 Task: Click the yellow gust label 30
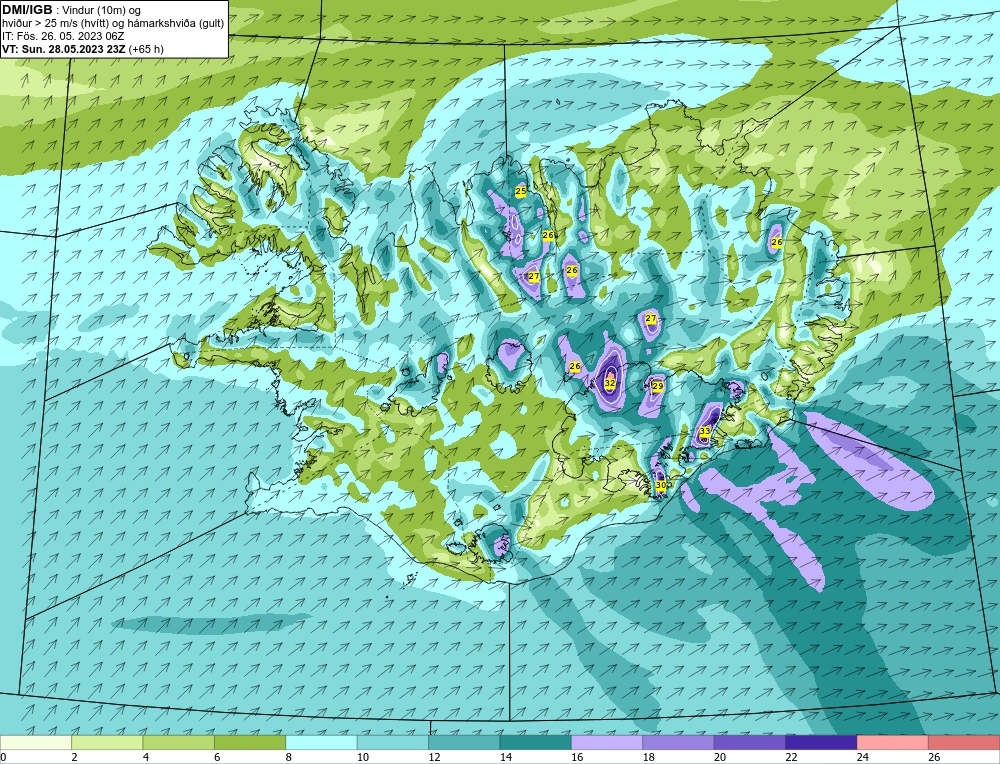click(x=661, y=485)
